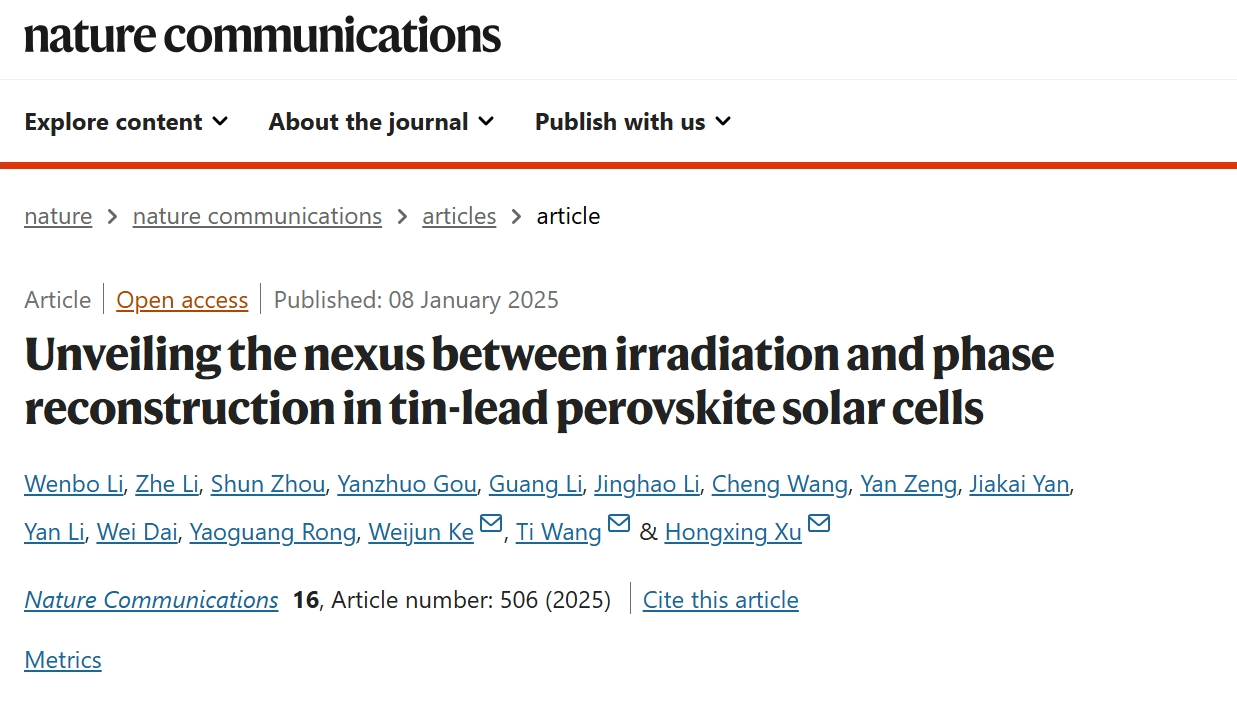
Task: Click the nature communications logo
Action: [x=262, y=36]
